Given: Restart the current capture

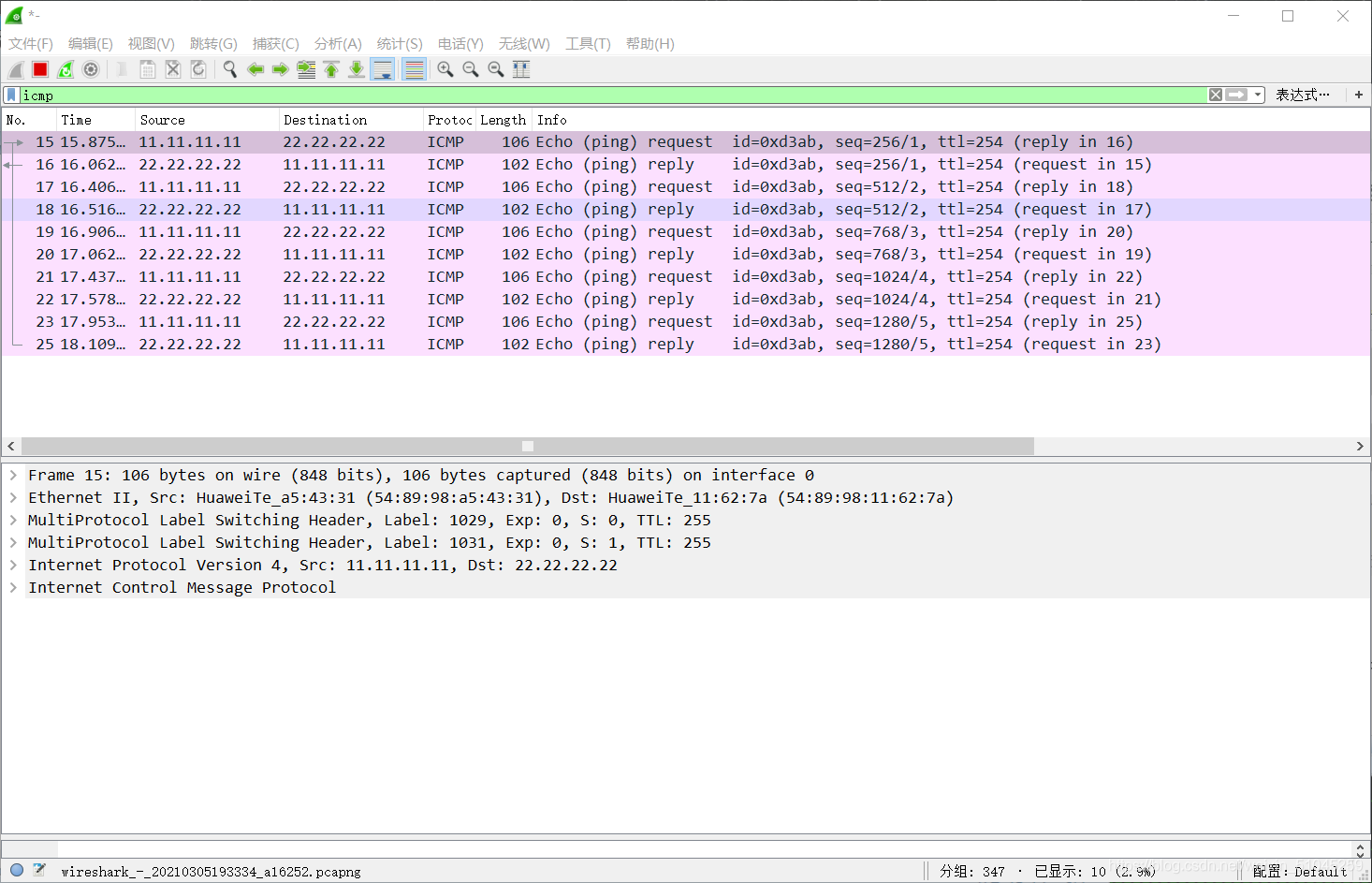Looking at the screenshot, I should point(66,69).
